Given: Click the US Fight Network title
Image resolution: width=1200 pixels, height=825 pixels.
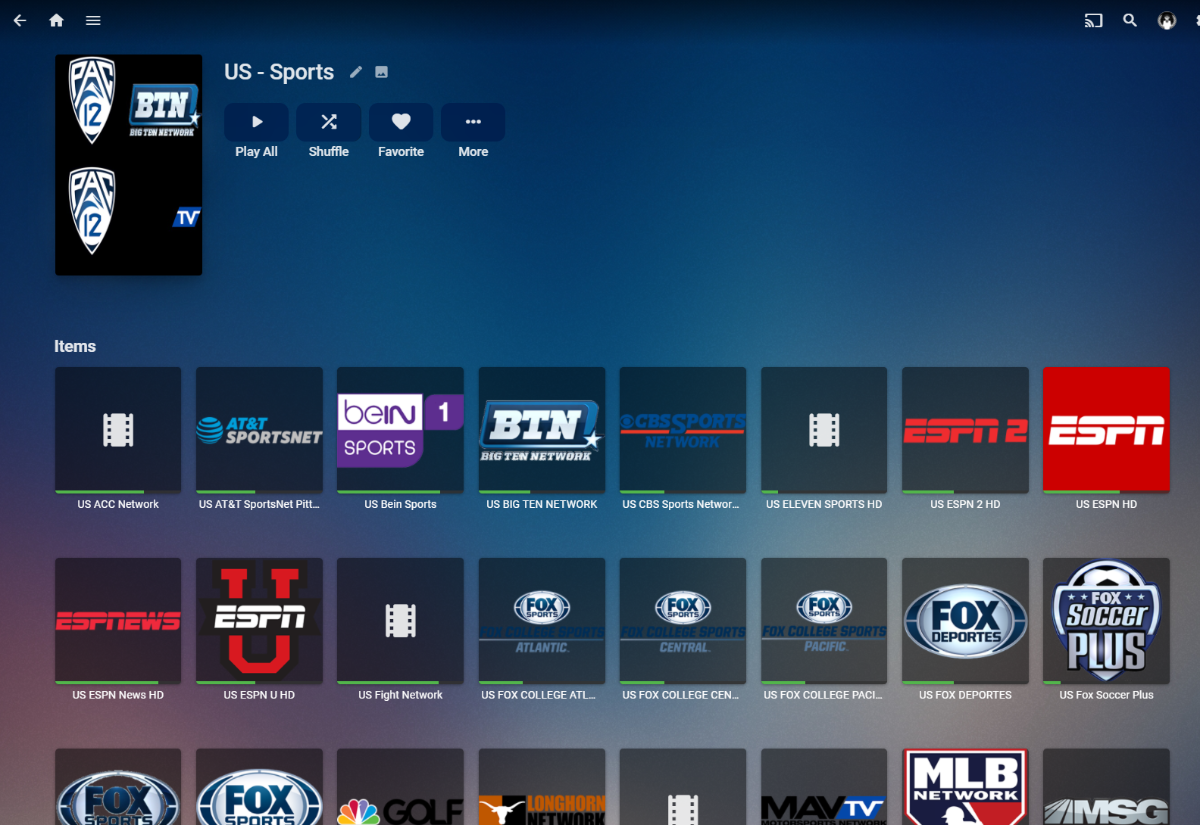Looking at the screenshot, I should (x=401, y=695).
